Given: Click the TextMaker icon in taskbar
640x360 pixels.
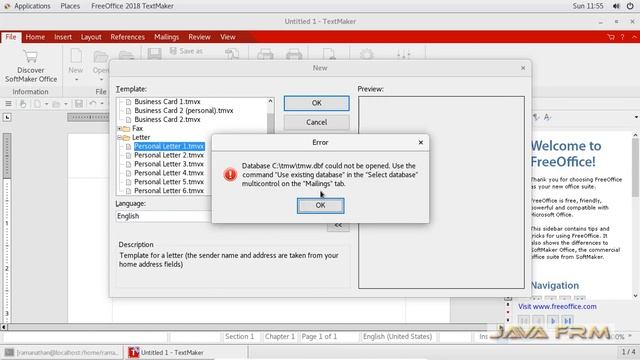Looking at the screenshot, I should tap(133, 352).
